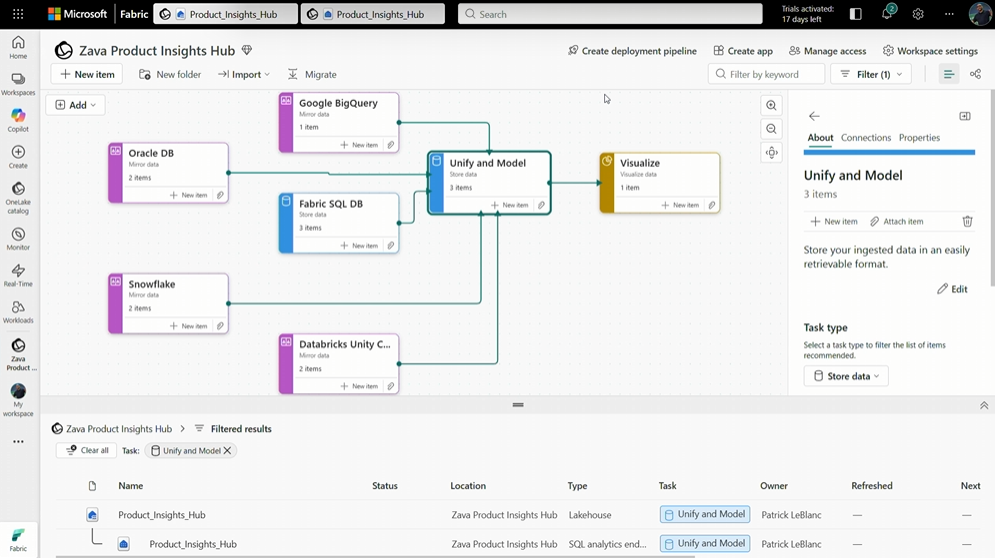The image size is (995, 558).
Task: Expand the Filter (1) dropdown
Action: [x=873, y=74]
